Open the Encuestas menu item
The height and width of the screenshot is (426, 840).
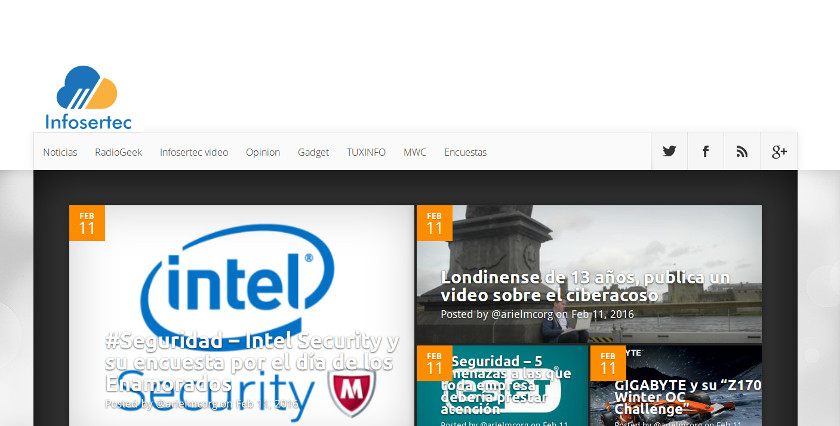click(x=465, y=153)
